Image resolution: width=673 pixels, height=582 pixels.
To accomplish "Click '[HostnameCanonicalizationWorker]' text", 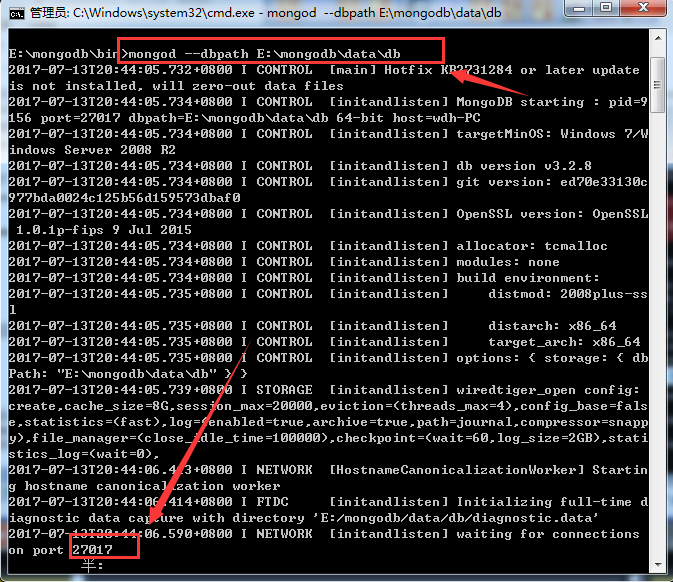I will tap(456, 470).
